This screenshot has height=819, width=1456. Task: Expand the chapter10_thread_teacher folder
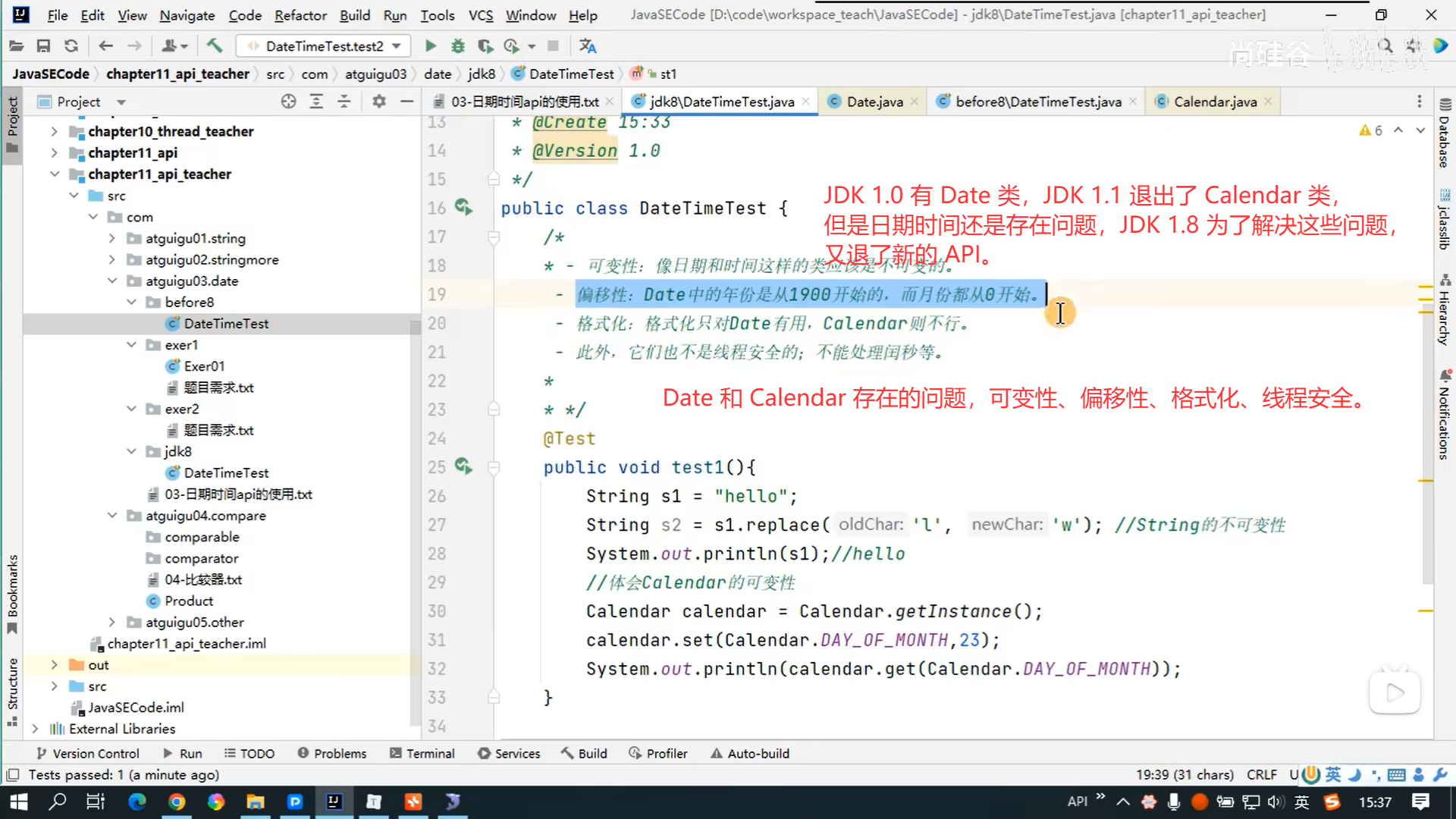(x=54, y=131)
